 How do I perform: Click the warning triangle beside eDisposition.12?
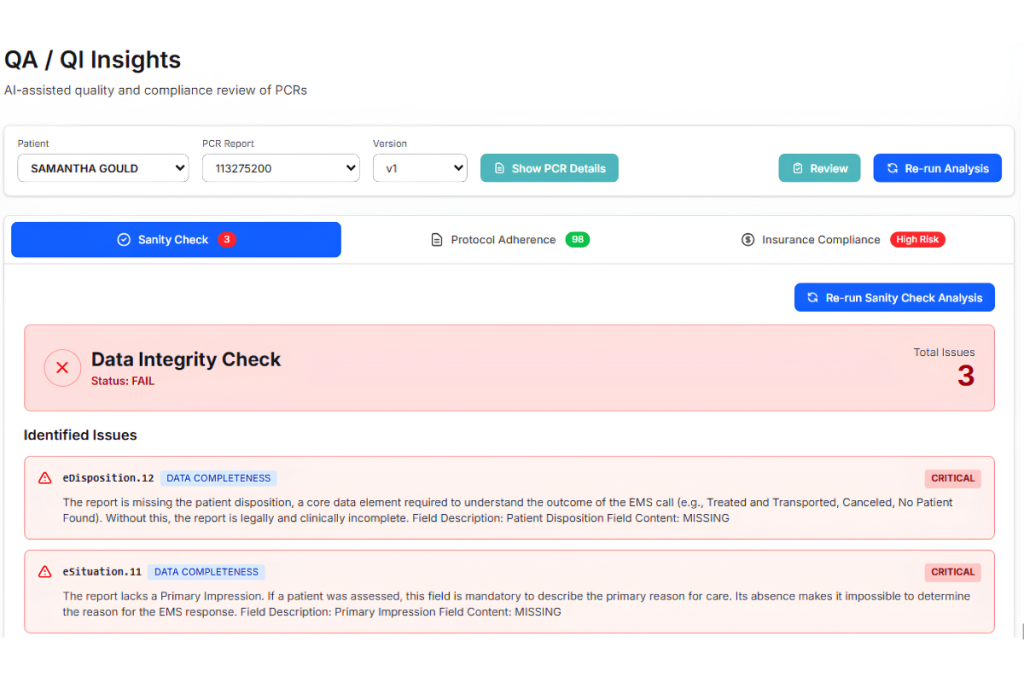44,478
